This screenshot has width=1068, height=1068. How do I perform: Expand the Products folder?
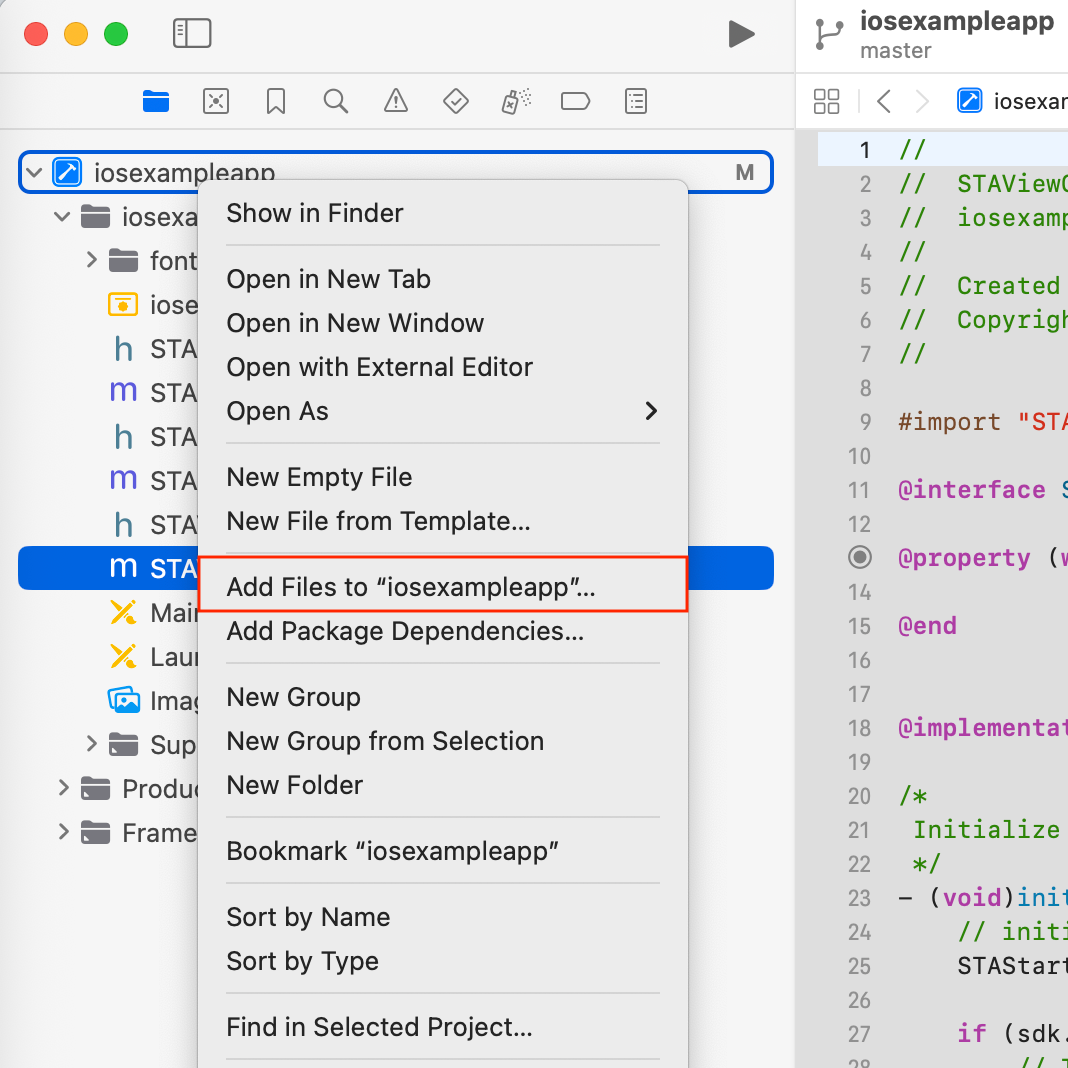coord(63,788)
